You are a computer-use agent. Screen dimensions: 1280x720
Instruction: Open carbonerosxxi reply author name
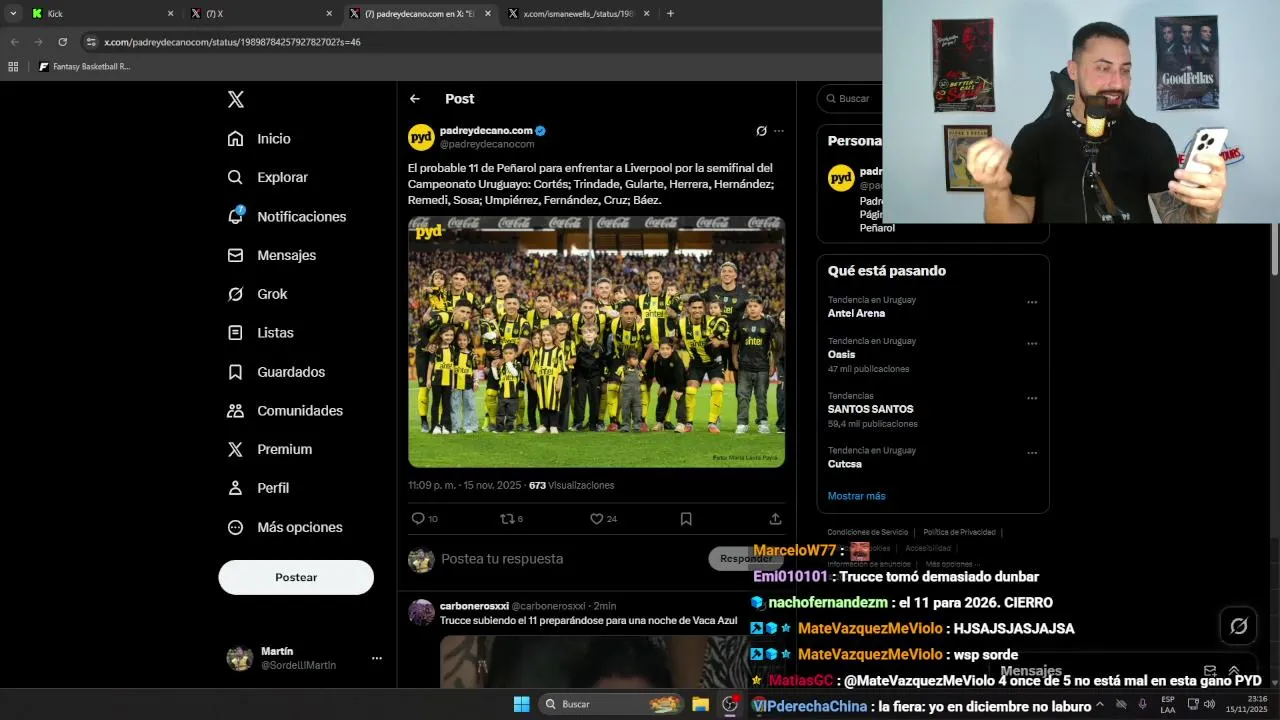pyautogui.click(x=474, y=606)
